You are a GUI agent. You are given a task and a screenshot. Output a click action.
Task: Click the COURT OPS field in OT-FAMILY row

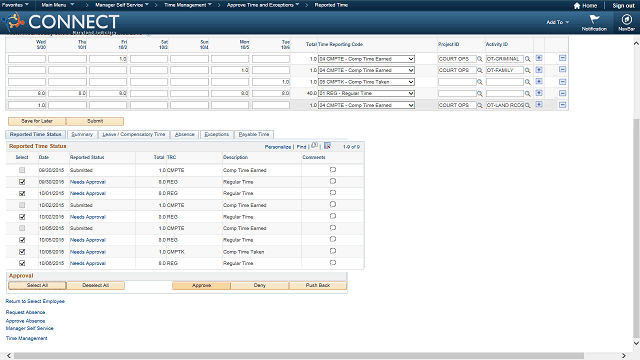pyautogui.click(x=457, y=70)
